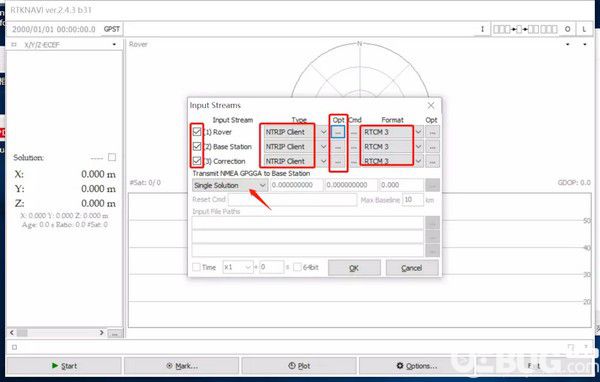600x382 pixels.
Task: Click left arrow of solution panel scrollbar
Action: pyautogui.click(x=12, y=333)
